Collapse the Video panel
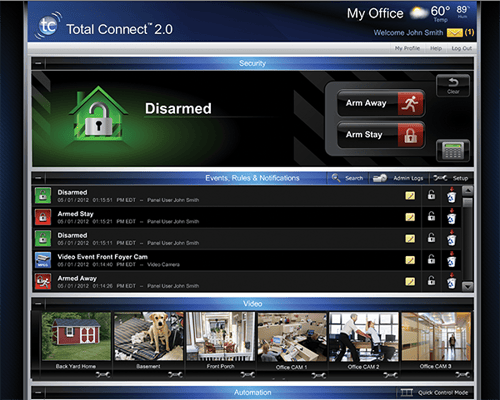The width and height of the screenshot is (500, 400). click(38, 303)
